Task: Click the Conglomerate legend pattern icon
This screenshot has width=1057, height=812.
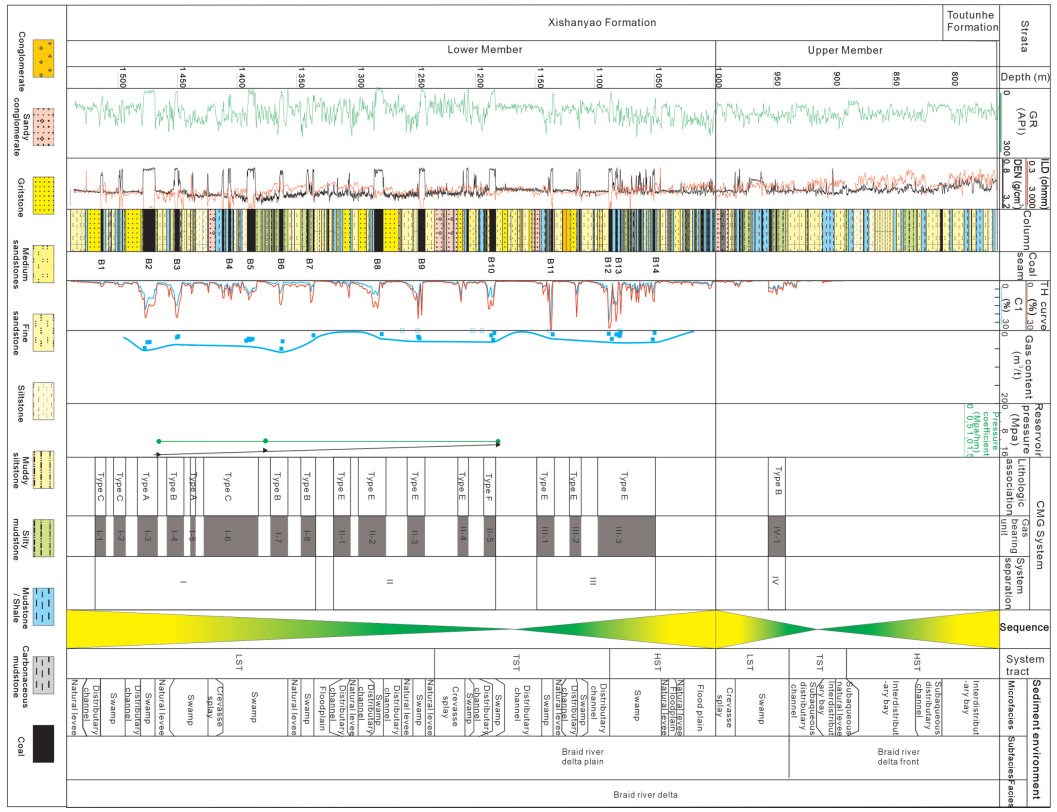Action: pos(43,59)
